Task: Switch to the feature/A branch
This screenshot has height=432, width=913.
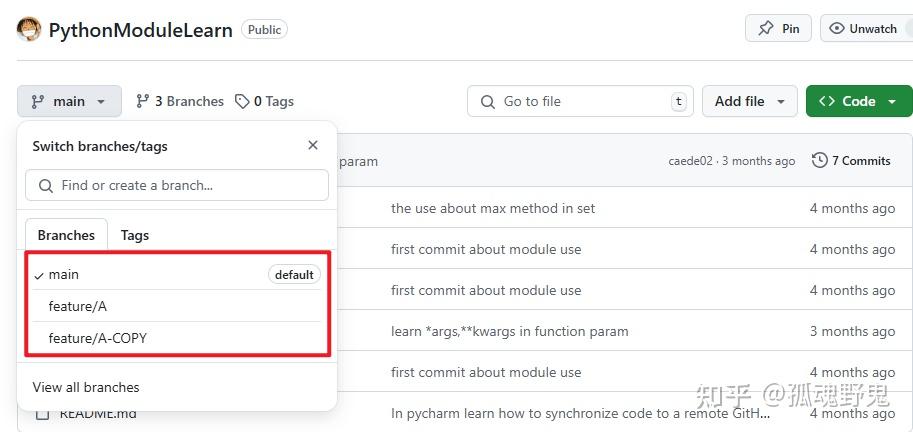Action: click(x=77, y=306)
